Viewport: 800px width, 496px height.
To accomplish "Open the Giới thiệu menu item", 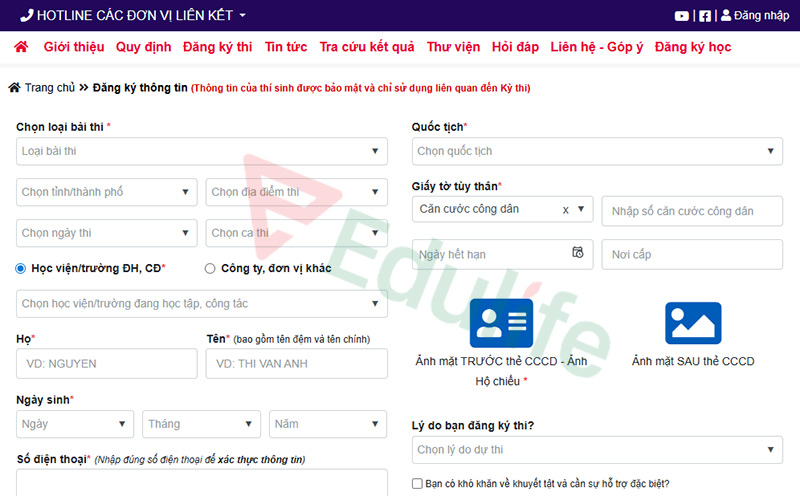I will tap(74, 47).
